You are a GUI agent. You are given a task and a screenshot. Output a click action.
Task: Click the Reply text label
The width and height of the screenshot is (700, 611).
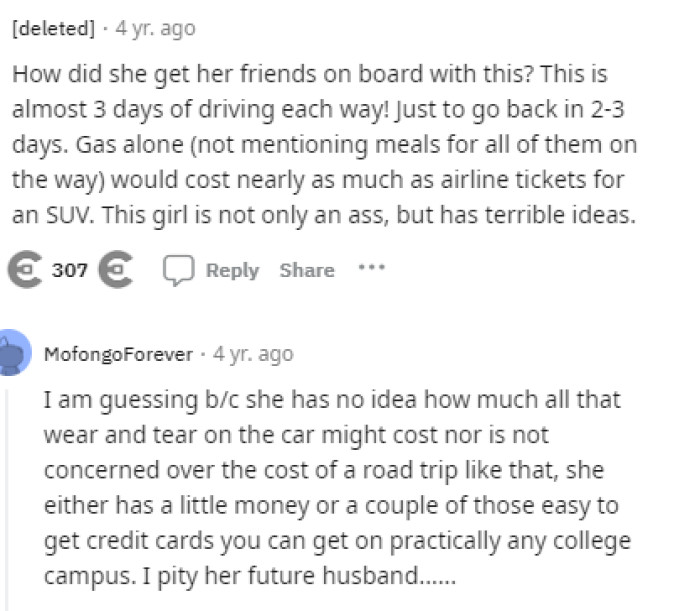tap(231, 271)
